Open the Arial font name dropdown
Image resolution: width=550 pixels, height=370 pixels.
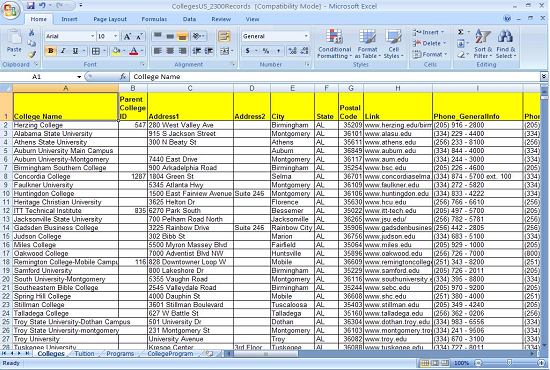click(92, 36)
